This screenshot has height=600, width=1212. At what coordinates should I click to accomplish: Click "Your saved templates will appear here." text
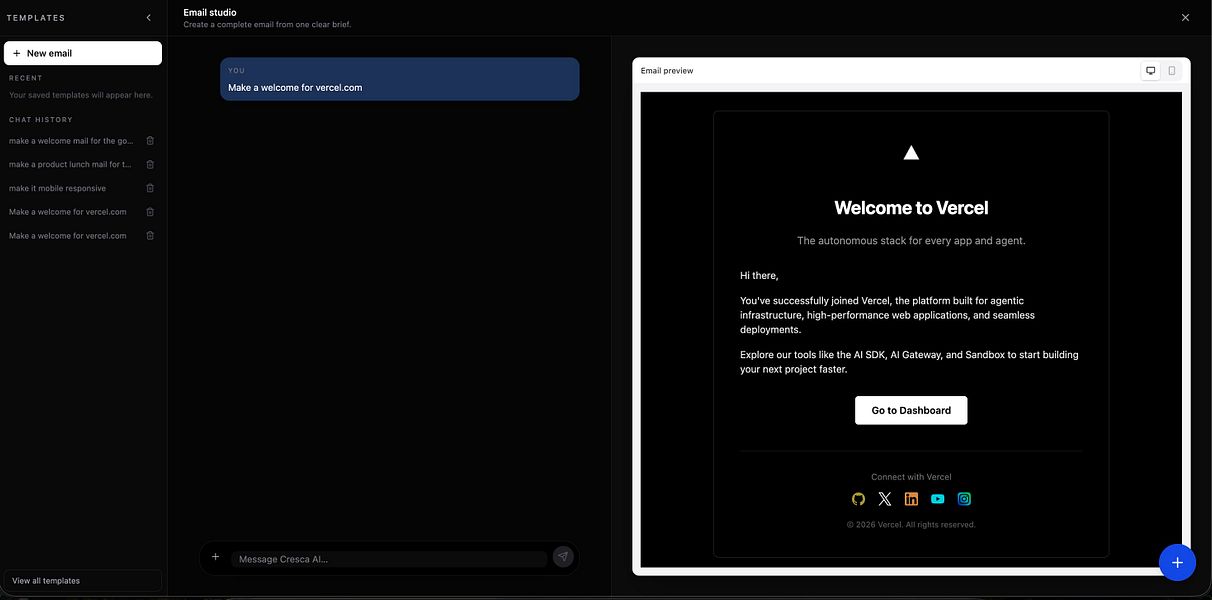point(80,95)
